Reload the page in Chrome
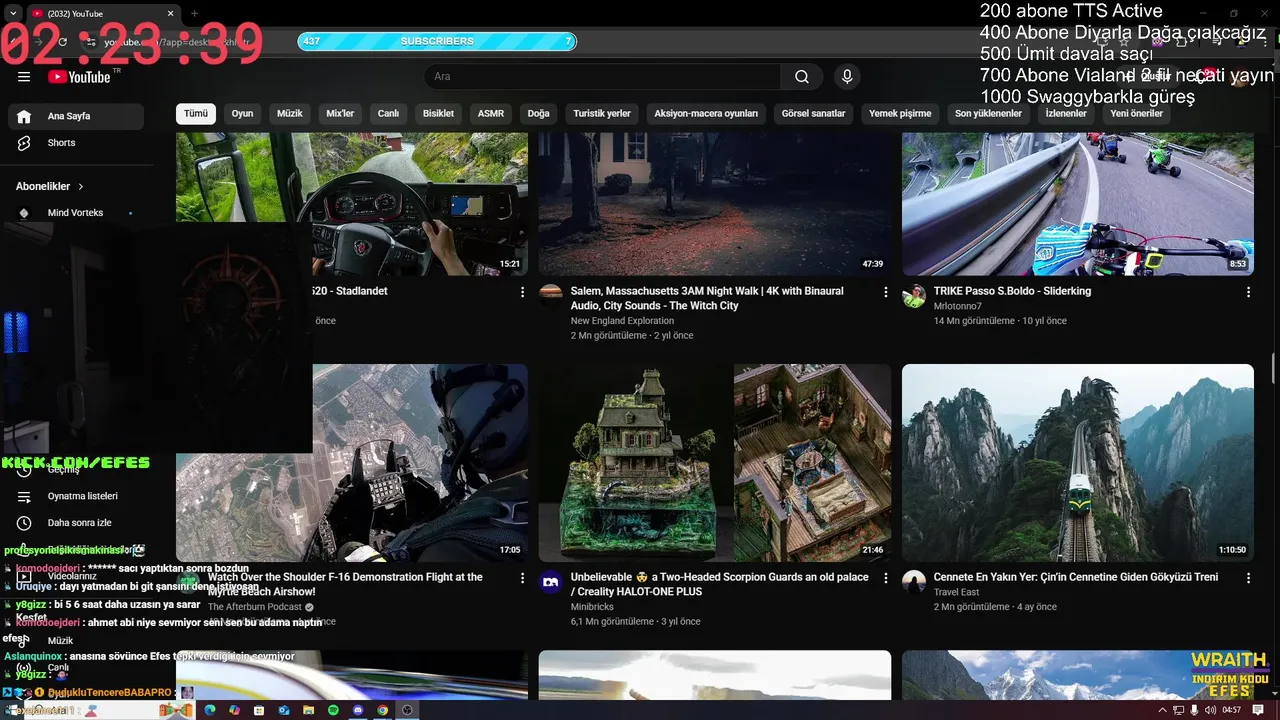The height and width of the screenshot is (720, 1280). point(62,42)
